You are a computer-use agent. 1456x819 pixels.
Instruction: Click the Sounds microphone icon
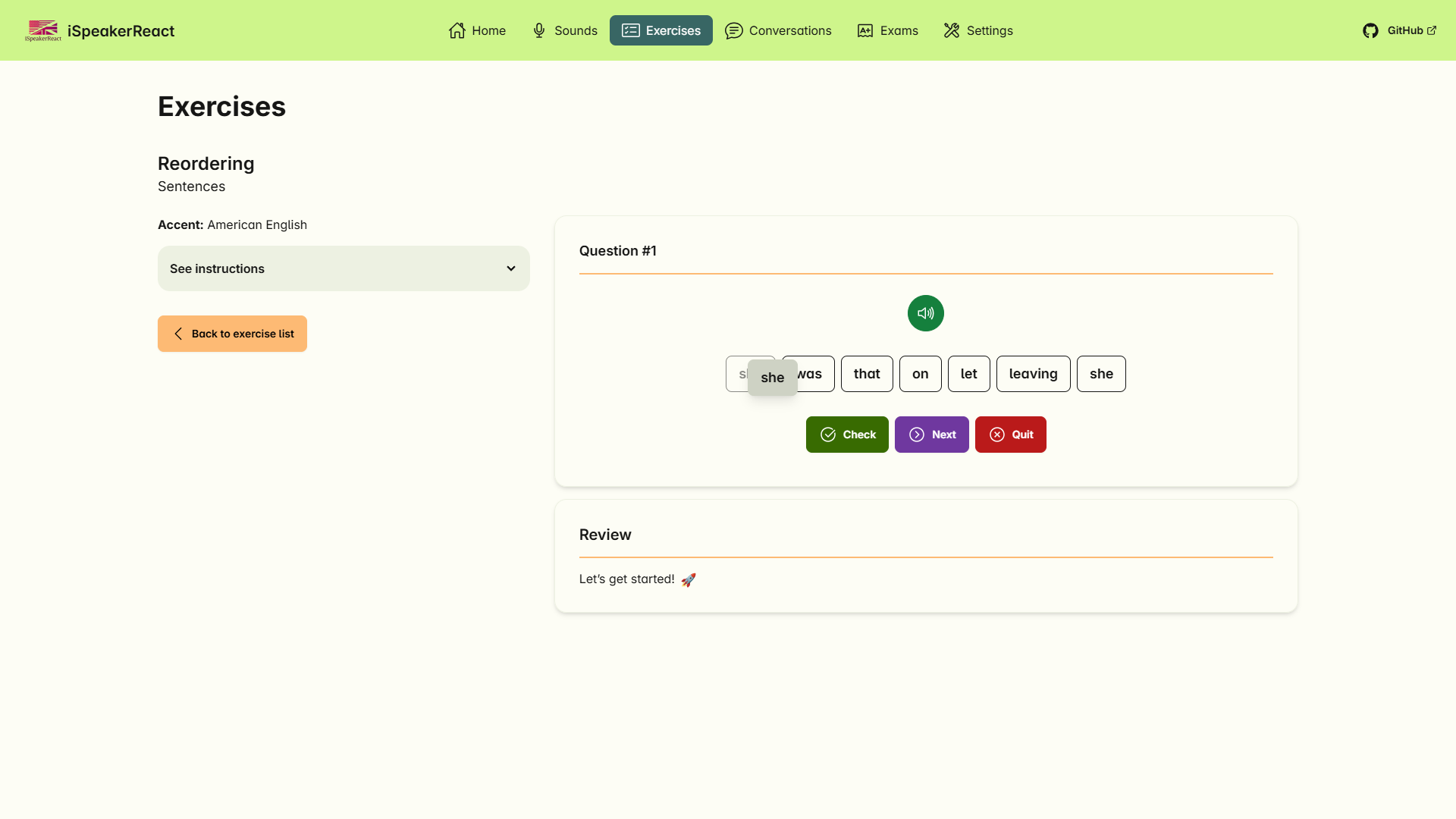(x=539, y=30)
